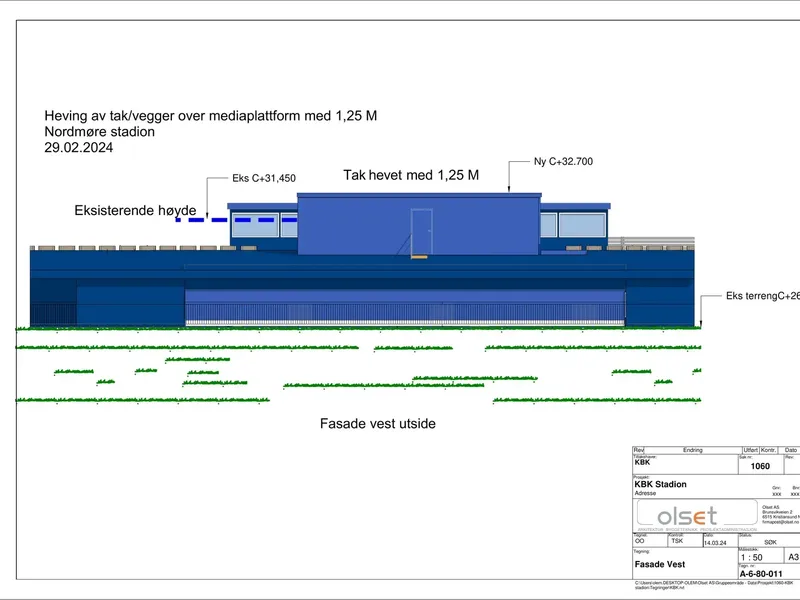The height and width of the screenshot is (600, 800).
Task: Click the 'Eks terreng' label at right edge
Action: tap(762, 296)
